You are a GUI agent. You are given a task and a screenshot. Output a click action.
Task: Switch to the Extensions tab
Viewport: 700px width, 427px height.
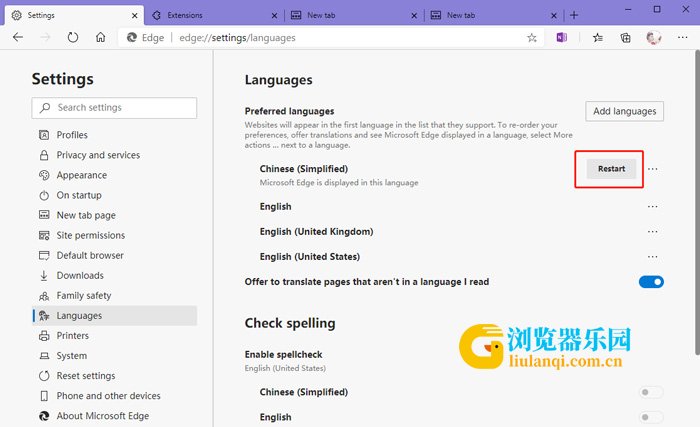pyautogui.click(x=215, y=15)
